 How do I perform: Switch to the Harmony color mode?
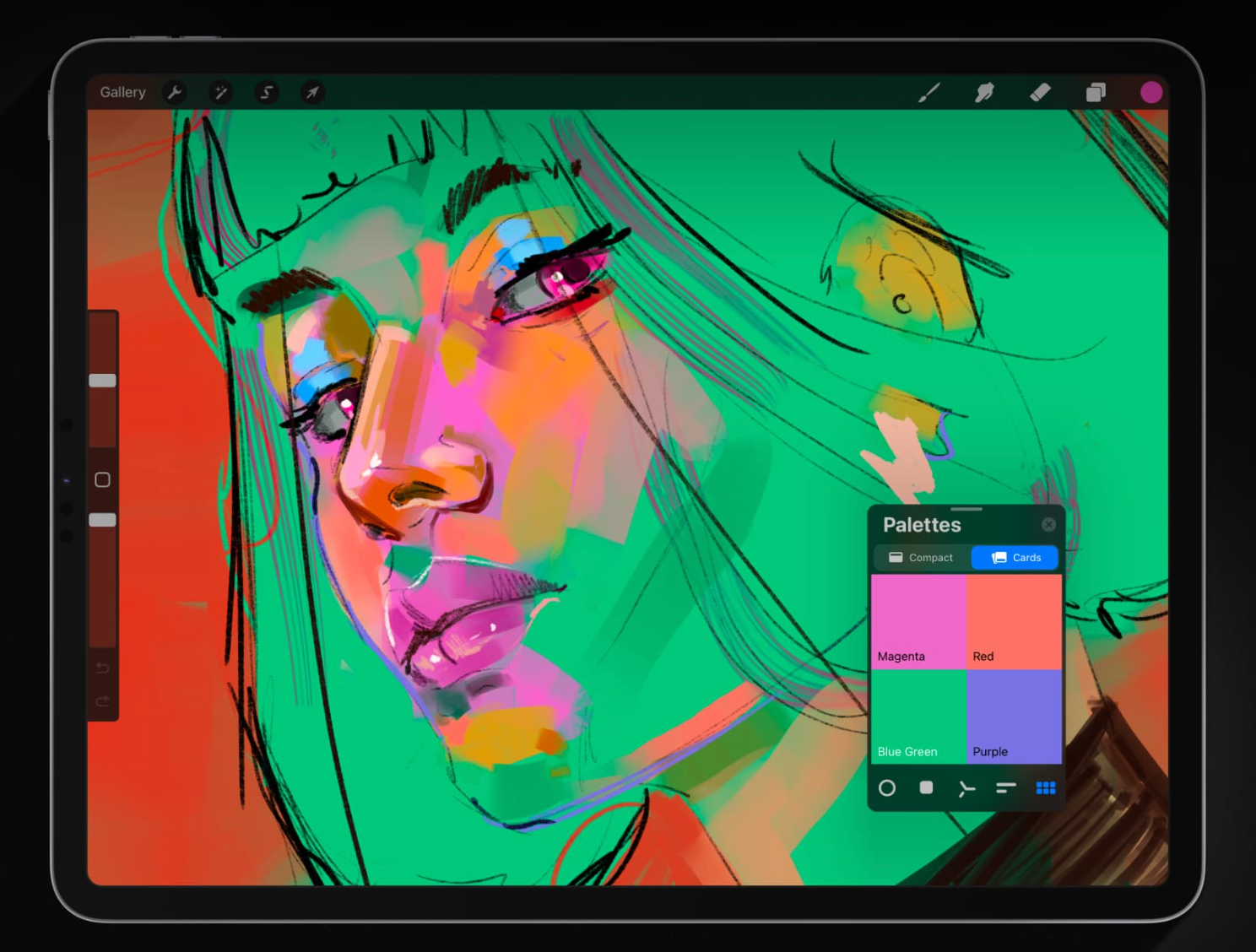(x=966, y=788)
